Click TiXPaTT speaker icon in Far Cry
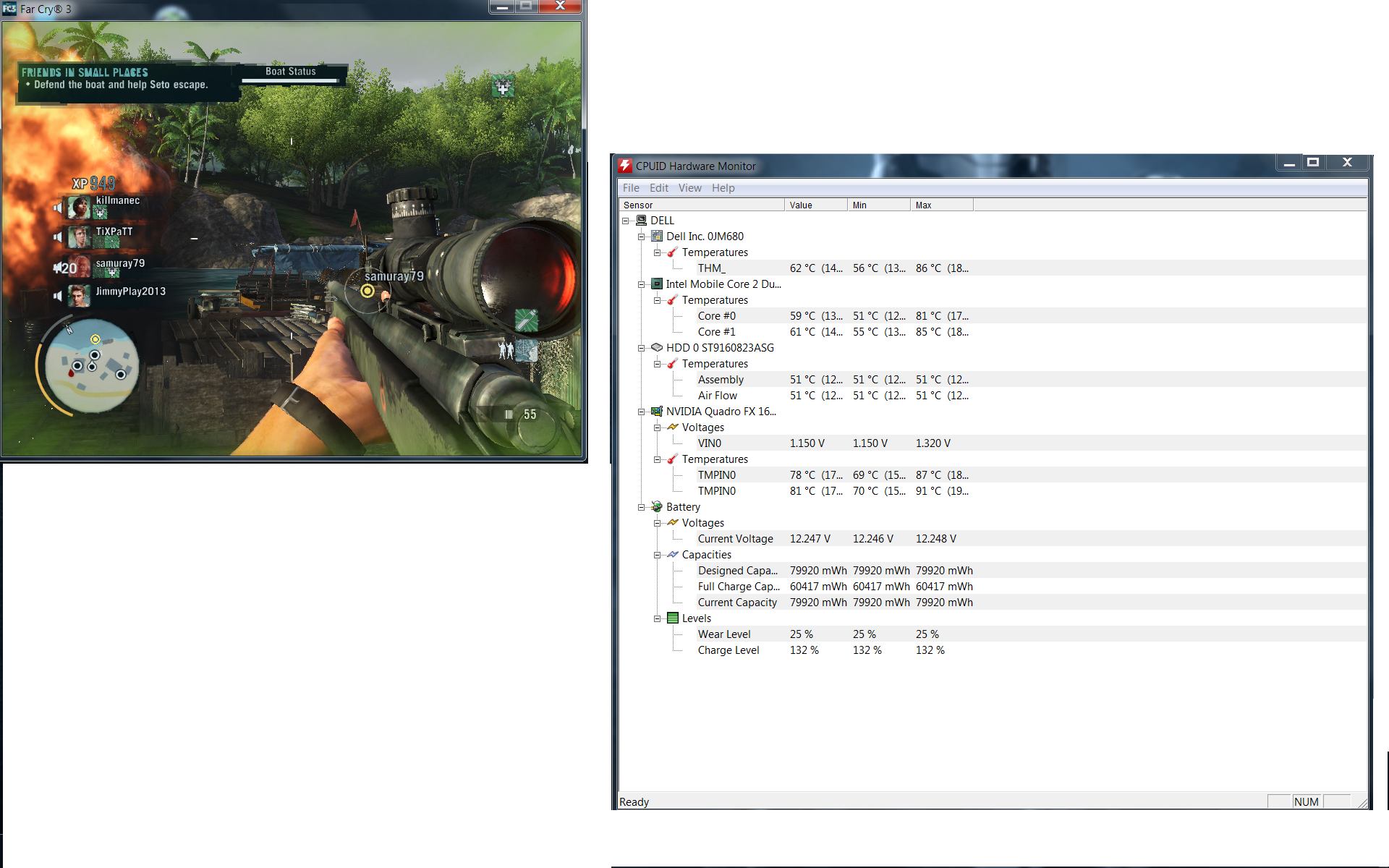This screenshot has height=868, width=1389. [58, 237]
